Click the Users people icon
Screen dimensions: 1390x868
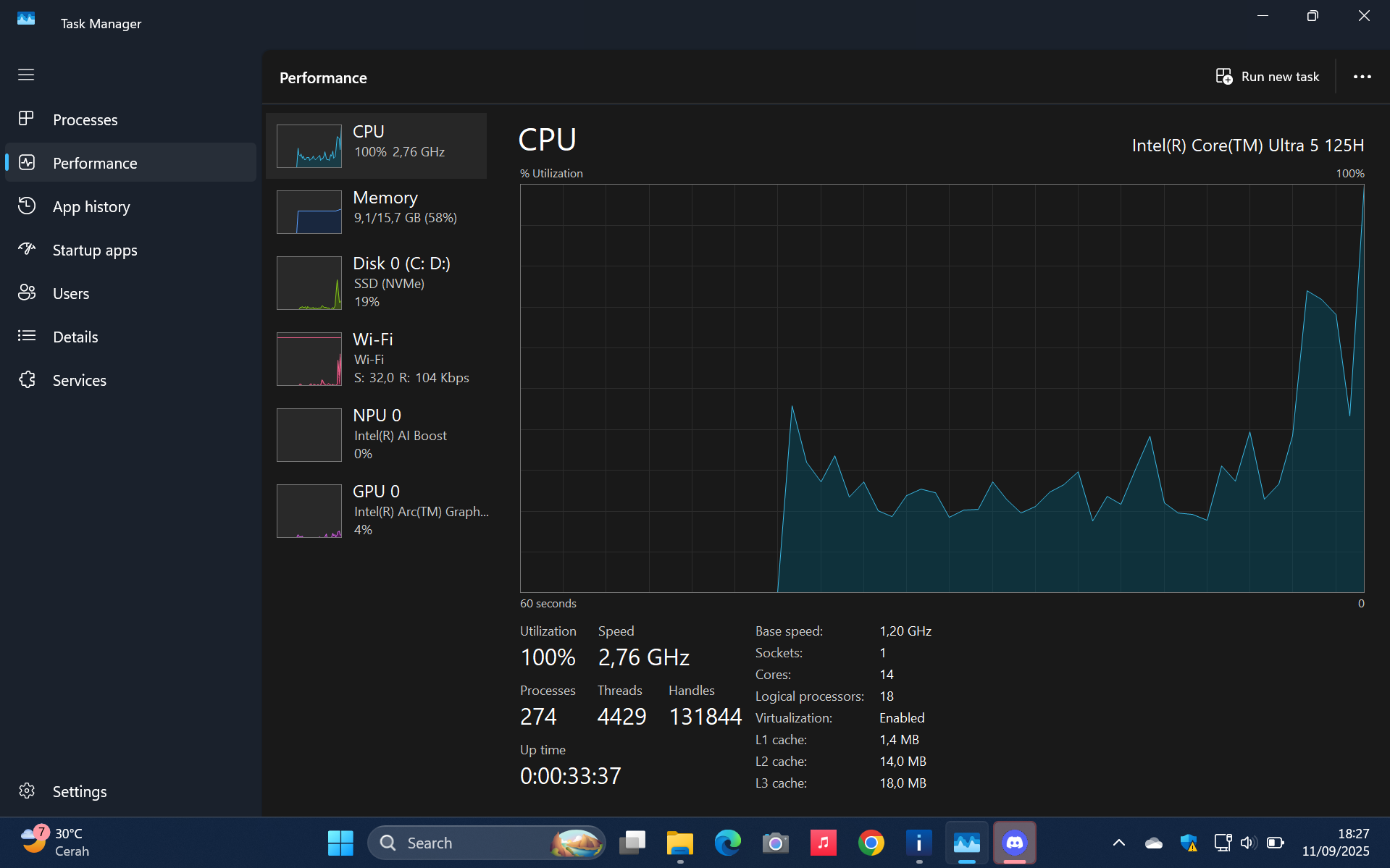click(27, 292)
